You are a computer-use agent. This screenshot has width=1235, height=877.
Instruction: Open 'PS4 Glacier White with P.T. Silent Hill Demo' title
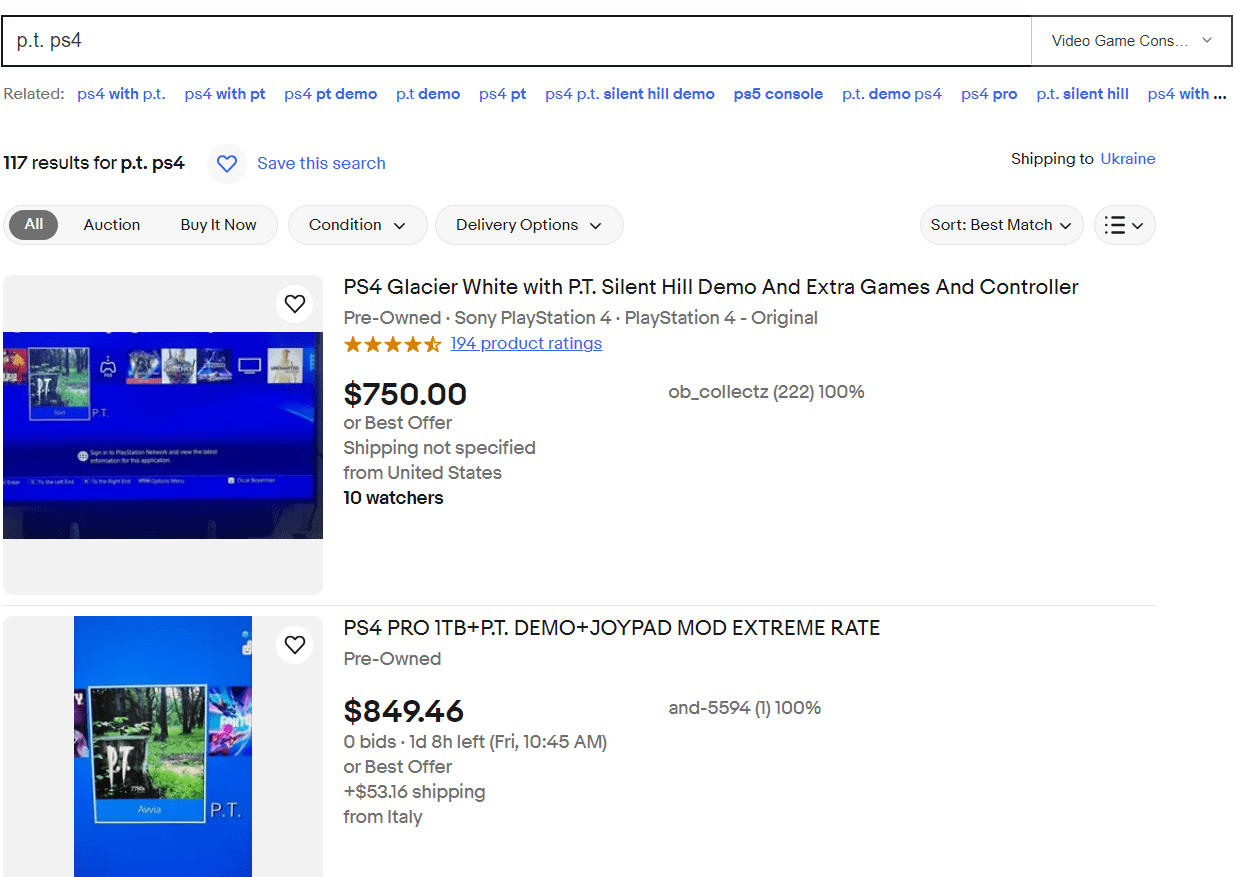(711, 287)
